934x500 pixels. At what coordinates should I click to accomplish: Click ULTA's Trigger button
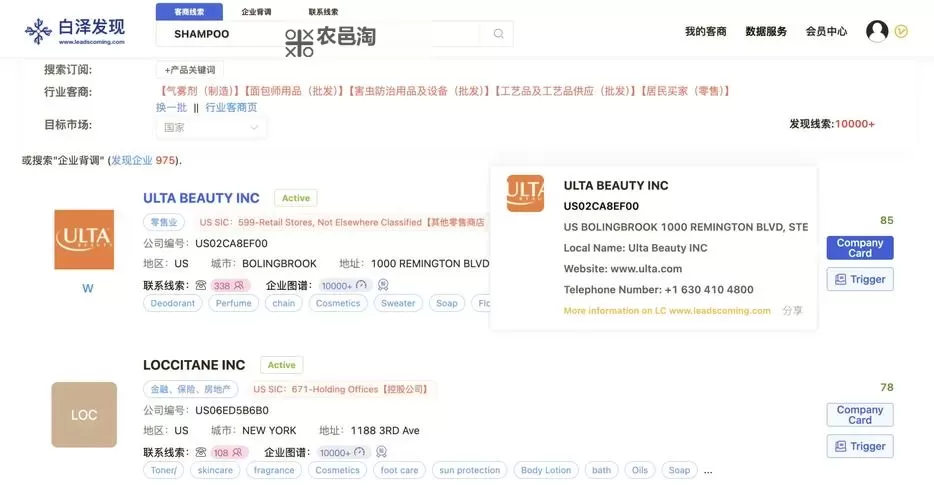(860, 279)
